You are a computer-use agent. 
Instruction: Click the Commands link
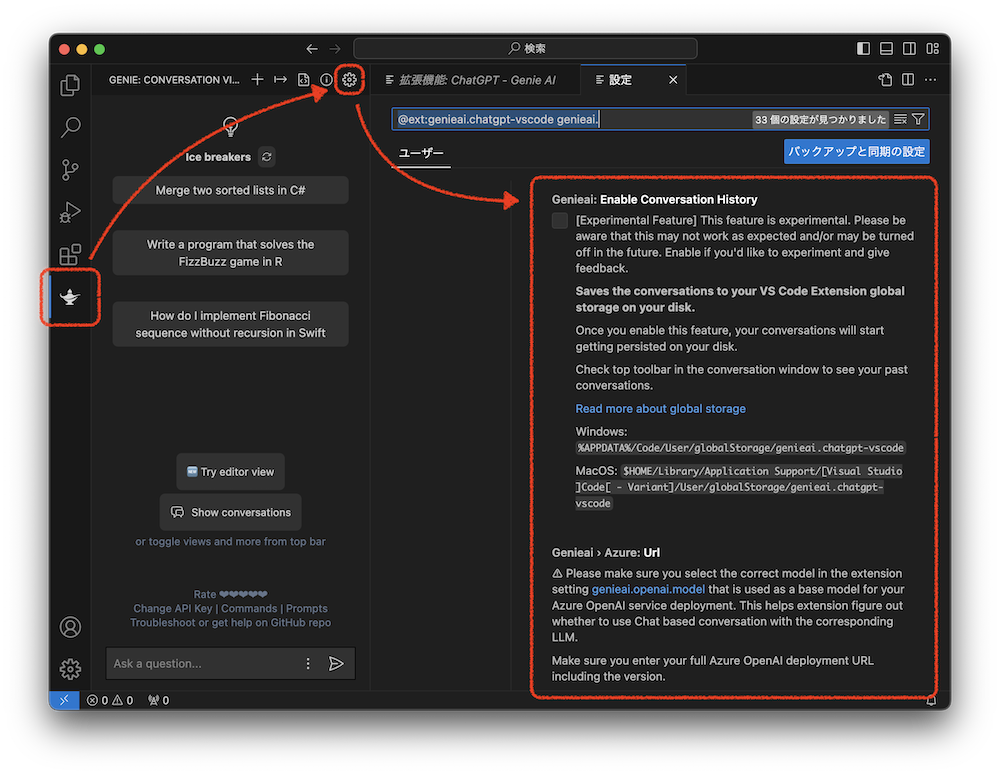[249, 609]
